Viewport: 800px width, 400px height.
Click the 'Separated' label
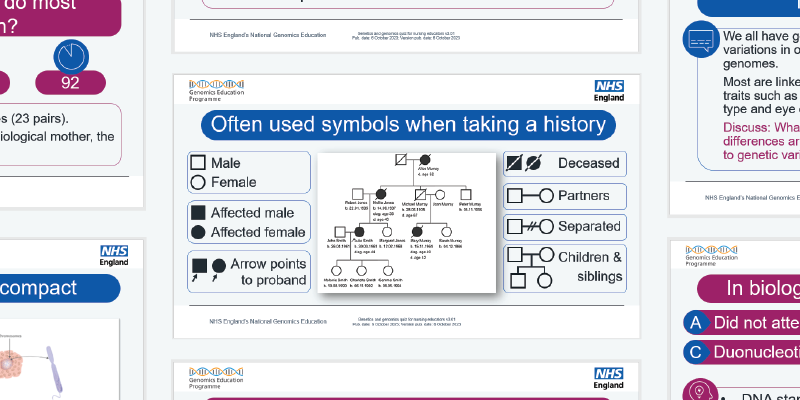(x=589, y=227)
